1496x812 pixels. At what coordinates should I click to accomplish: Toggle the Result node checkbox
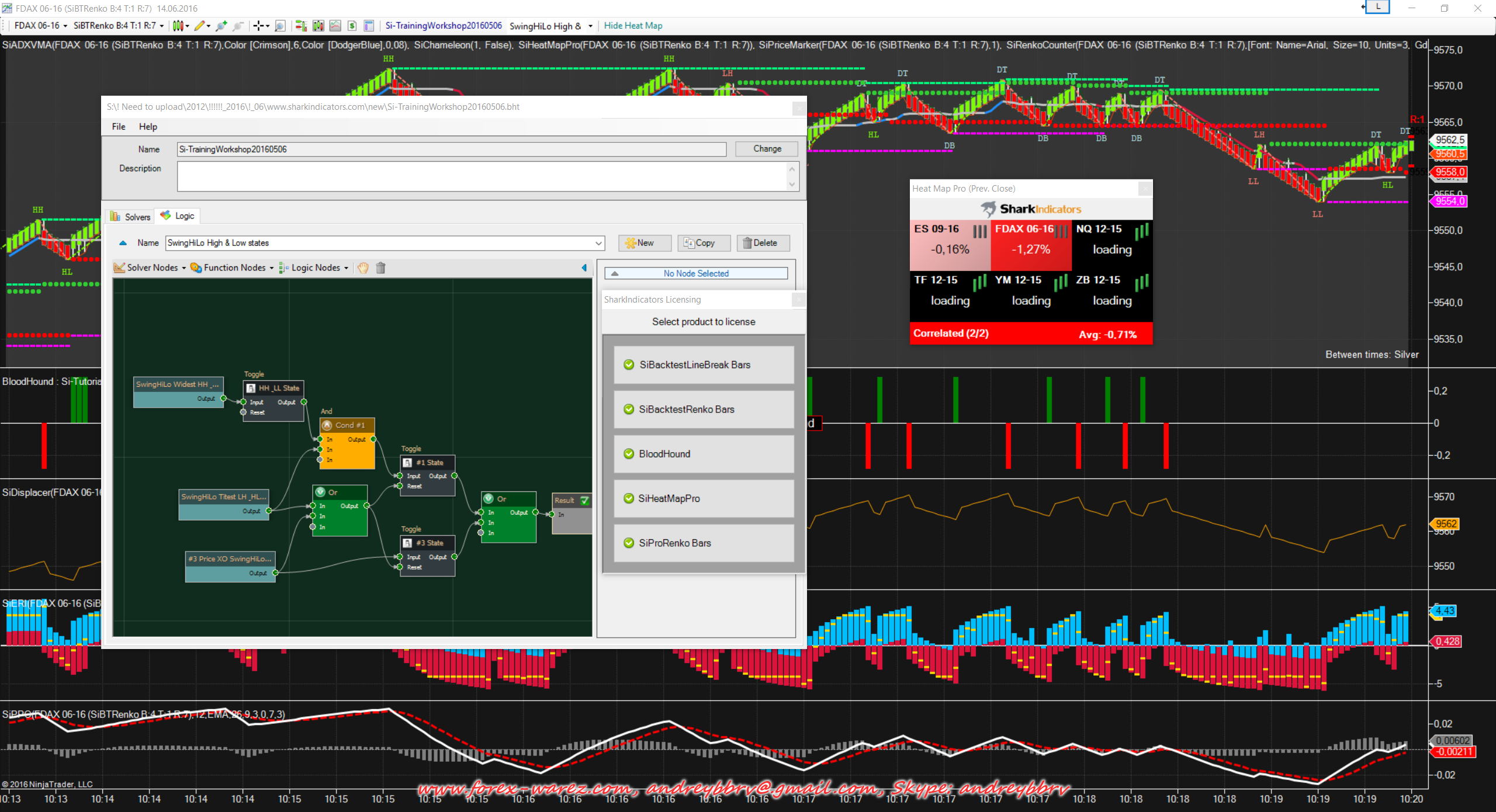[x=584, y=500]
